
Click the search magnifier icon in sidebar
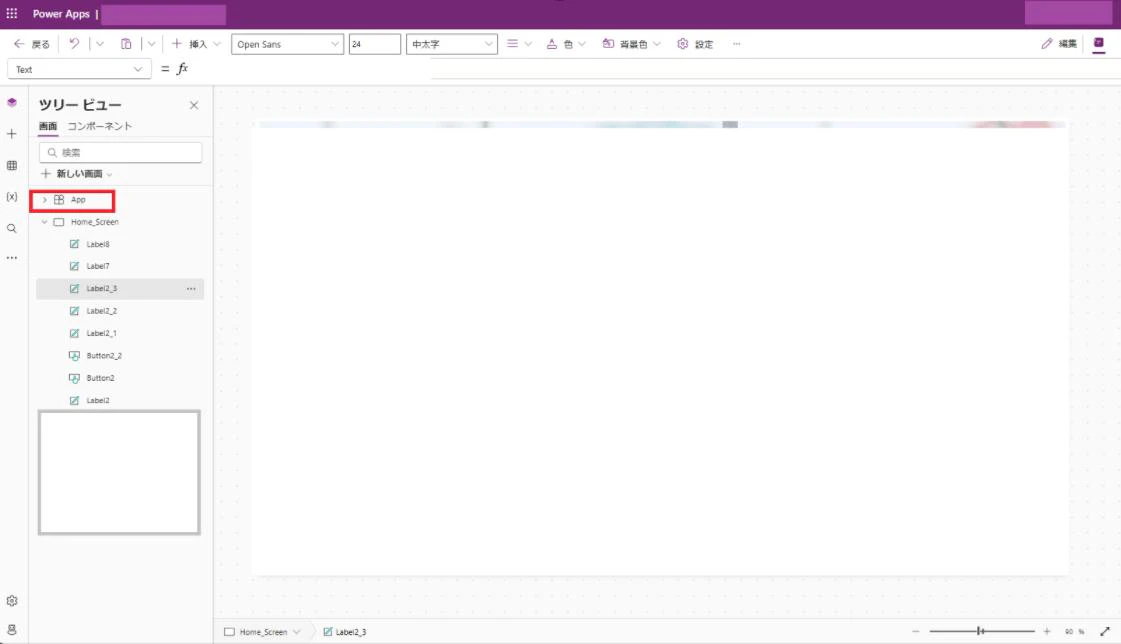12,229
